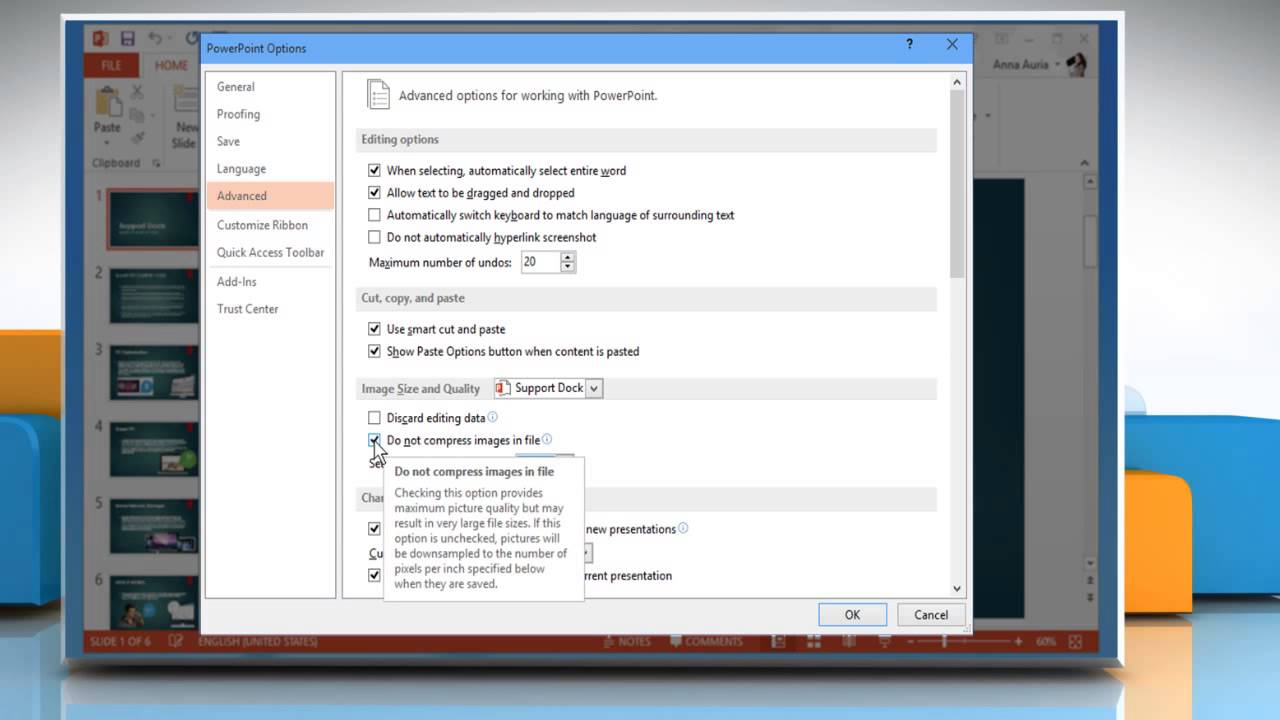Open the Paste dropdown arrow in ribbon
This screenshot has width=1280, height=720.
107,141
